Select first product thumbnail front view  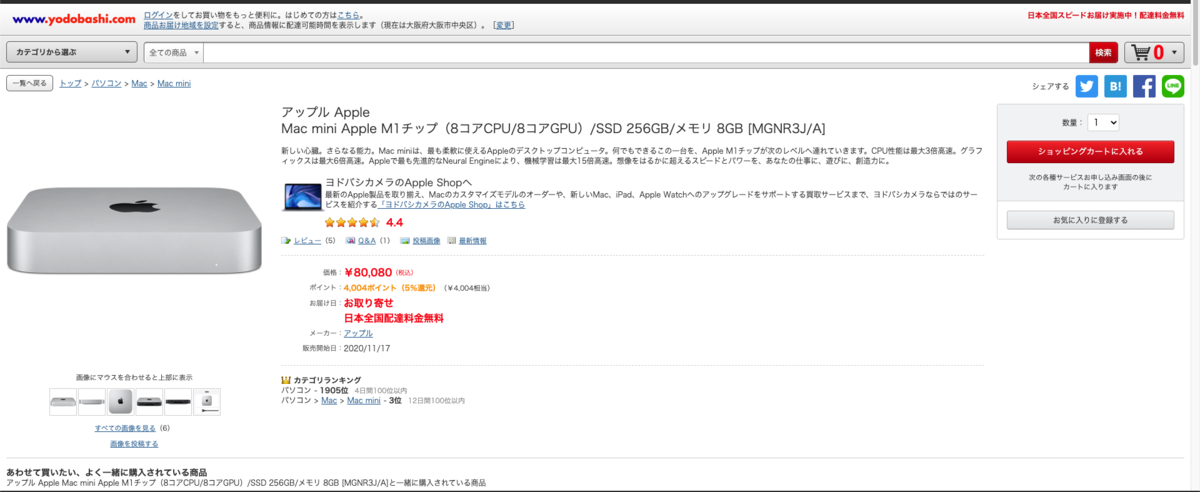[x=63, y=403]
